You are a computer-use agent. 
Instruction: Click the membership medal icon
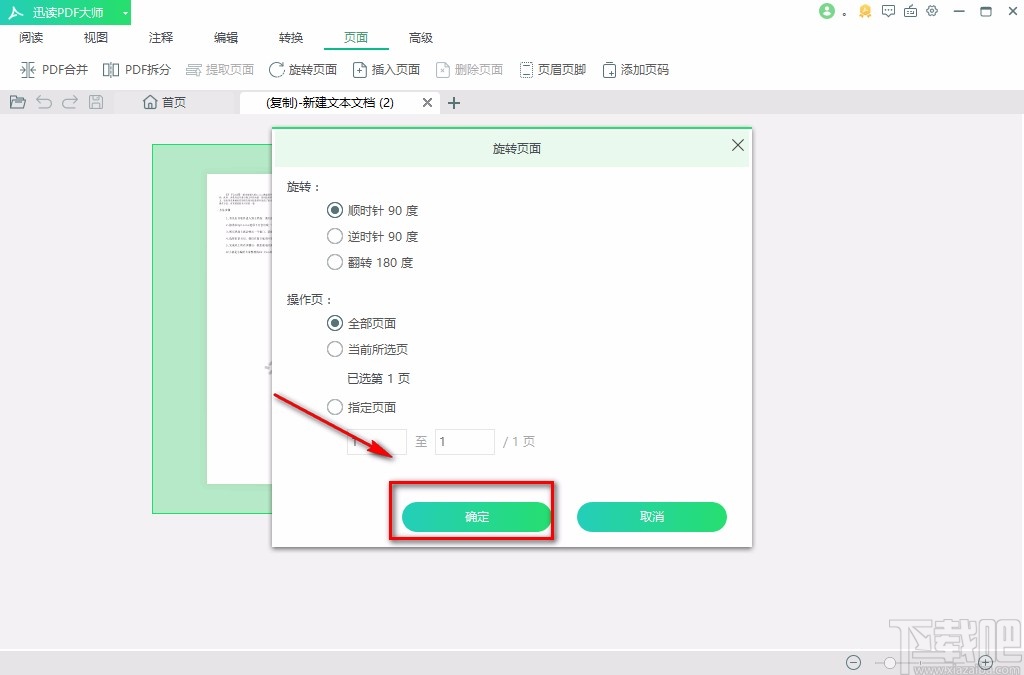coord(864,12)
